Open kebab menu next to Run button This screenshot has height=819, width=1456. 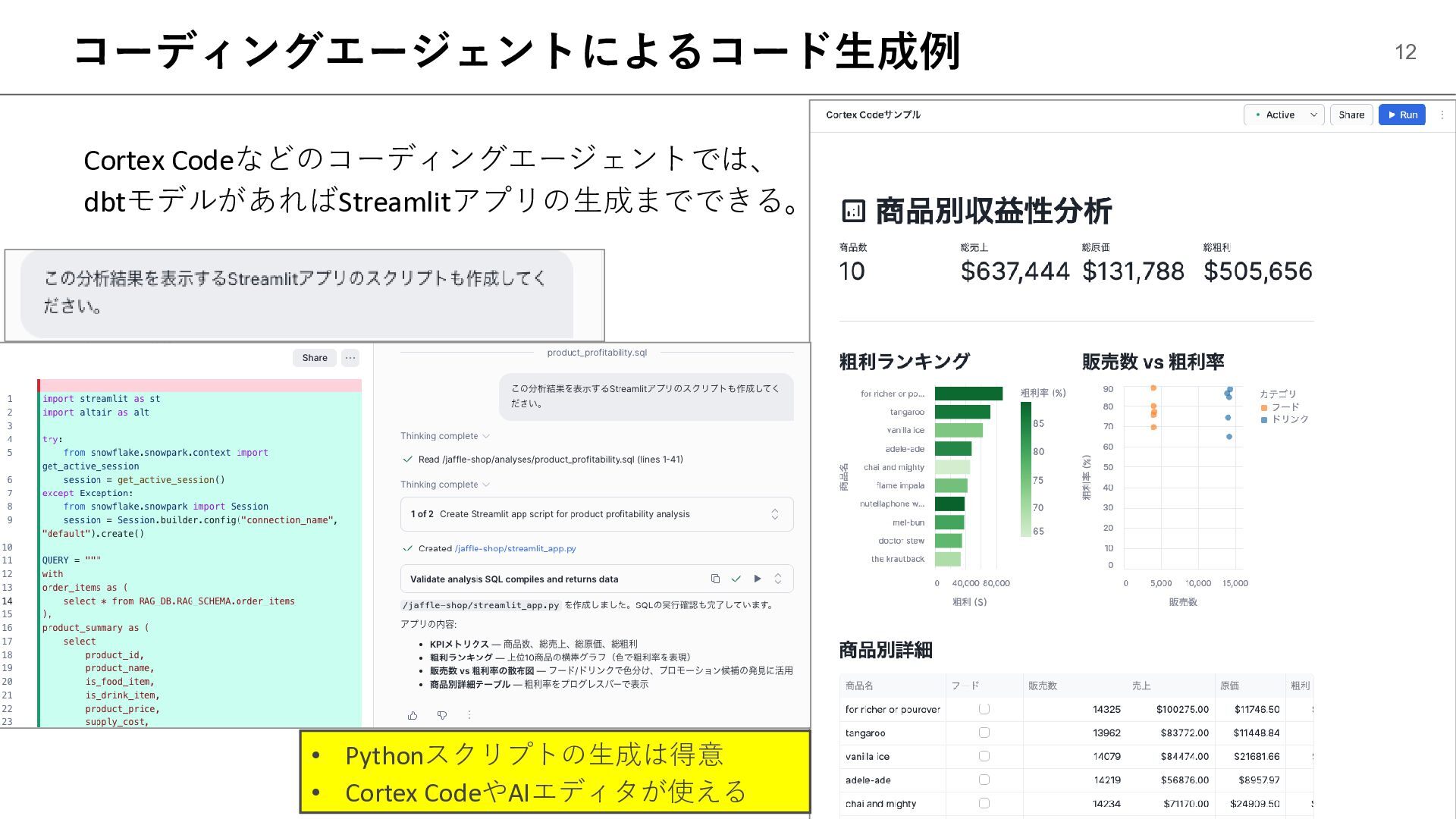click(1442, 115)
